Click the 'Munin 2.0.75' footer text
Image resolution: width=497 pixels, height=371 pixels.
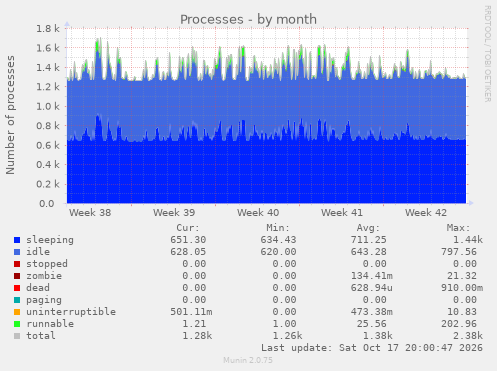tap(248, 360)
